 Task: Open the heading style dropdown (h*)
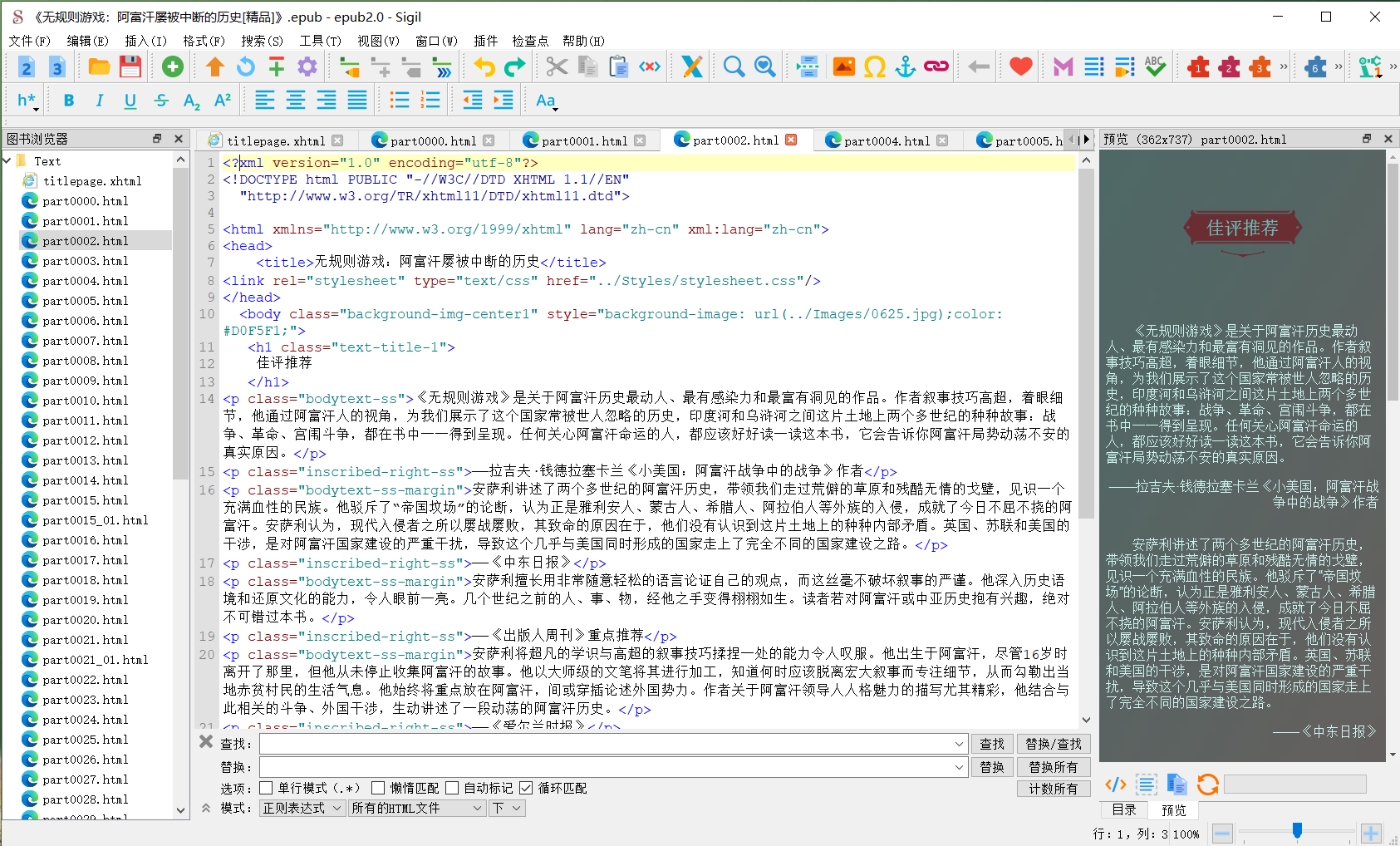pos(25,100)
